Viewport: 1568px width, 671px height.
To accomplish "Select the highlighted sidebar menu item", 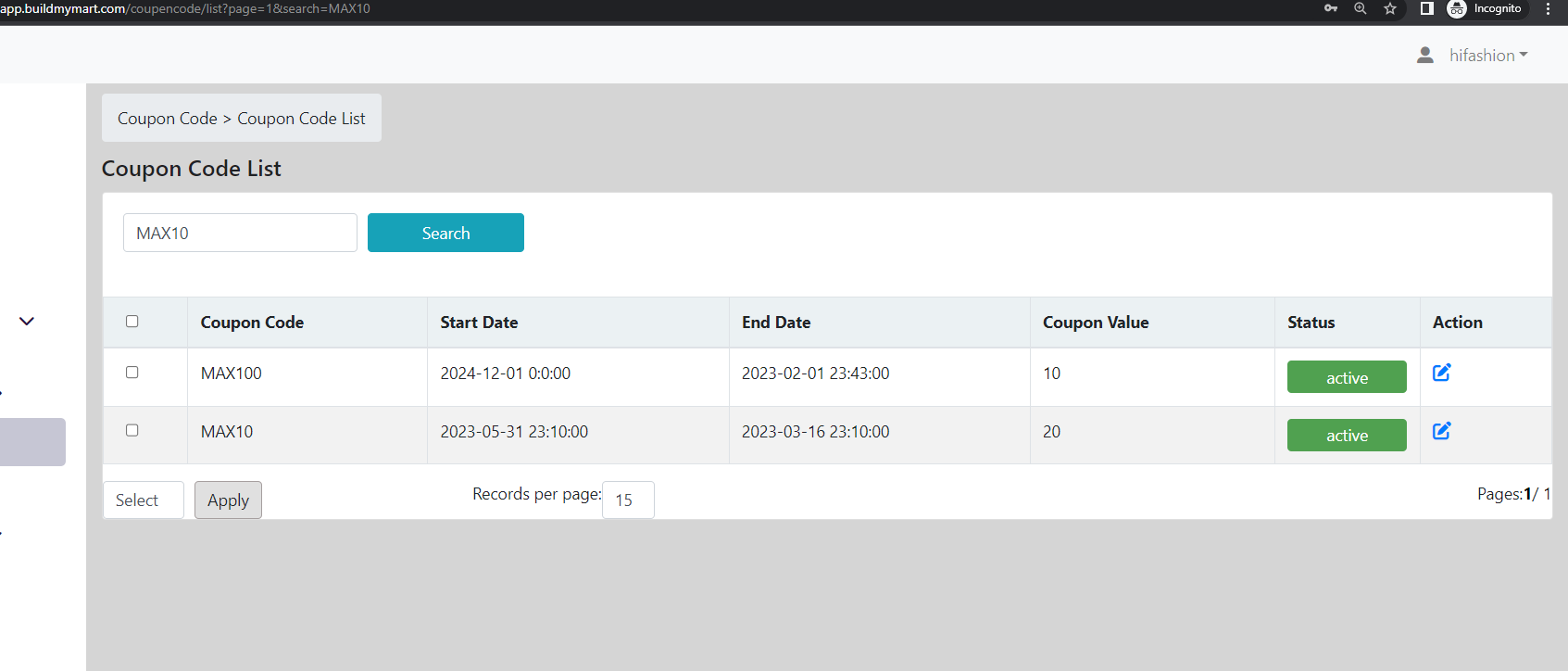I will [x=32, y=442].
